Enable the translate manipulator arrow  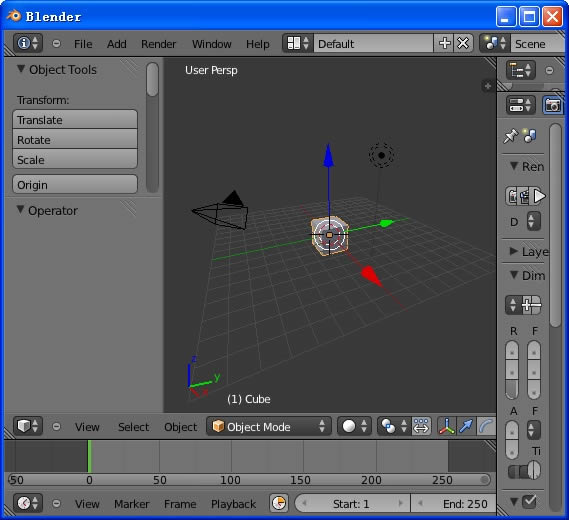point(466,426)
